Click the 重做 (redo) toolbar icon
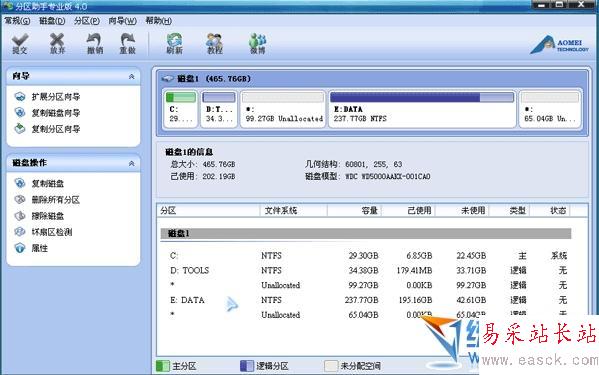The height and width of the screenshot is (375, 599). click(x=128, y=44)
